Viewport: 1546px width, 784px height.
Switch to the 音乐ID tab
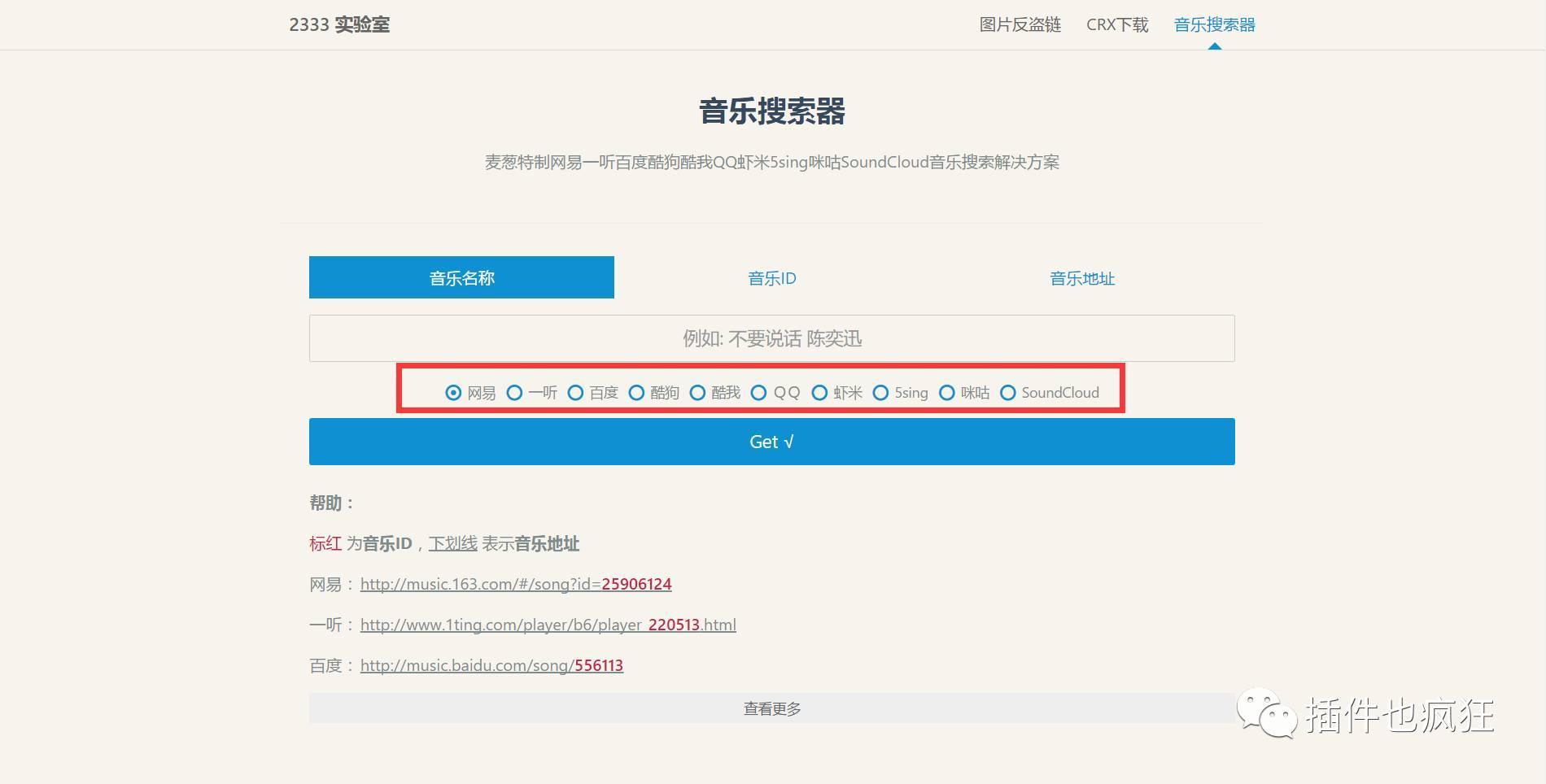771,277
